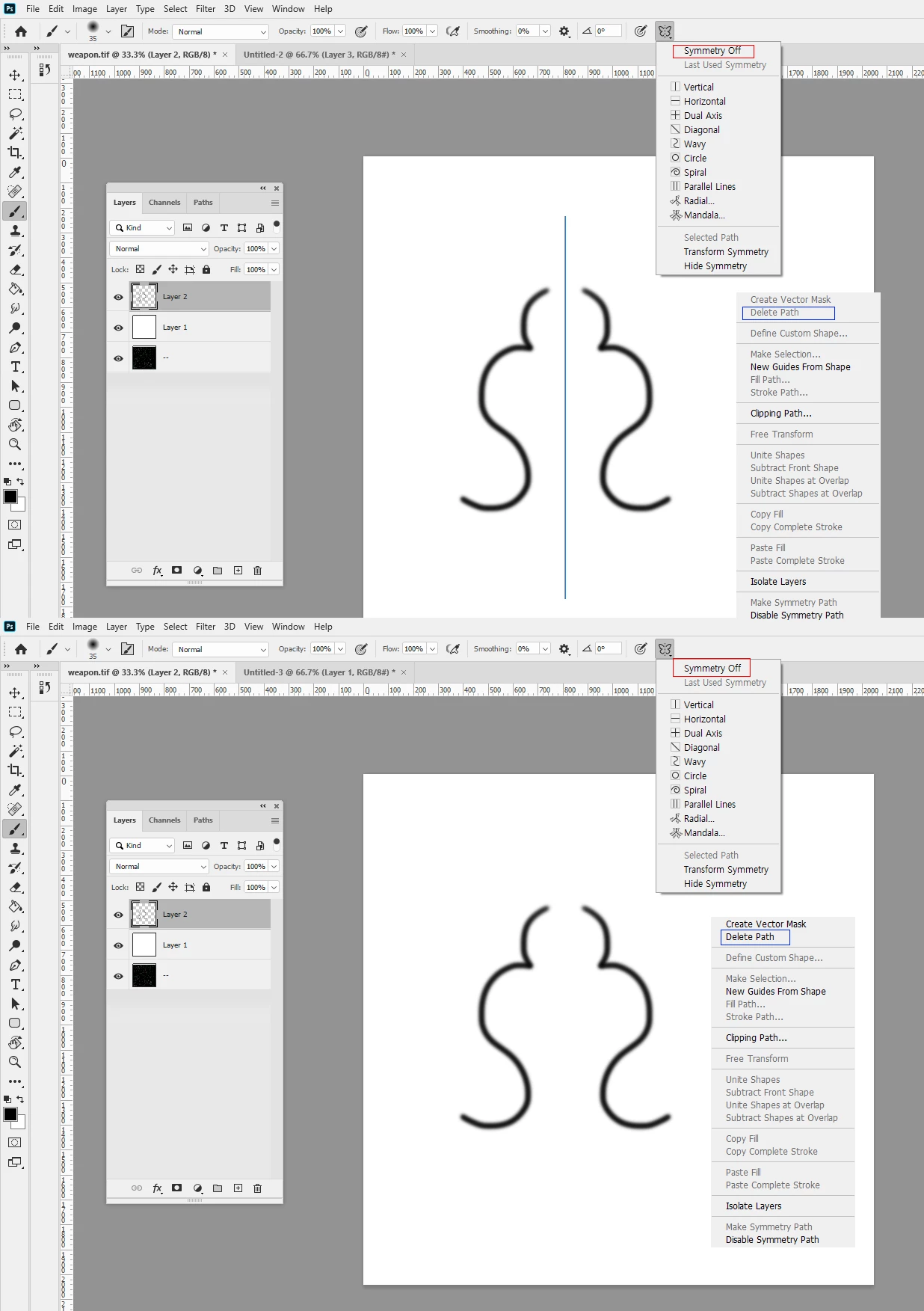
Task: Expand toolbar Opacity arrow in the Untitled-2 window
Action: [340, 31]
